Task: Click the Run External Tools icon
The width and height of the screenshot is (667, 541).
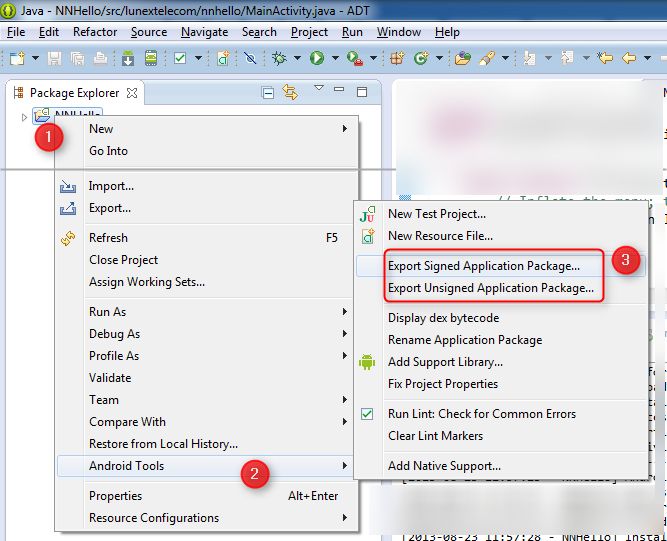Action: pyautogui.click(x=355, y=58)
